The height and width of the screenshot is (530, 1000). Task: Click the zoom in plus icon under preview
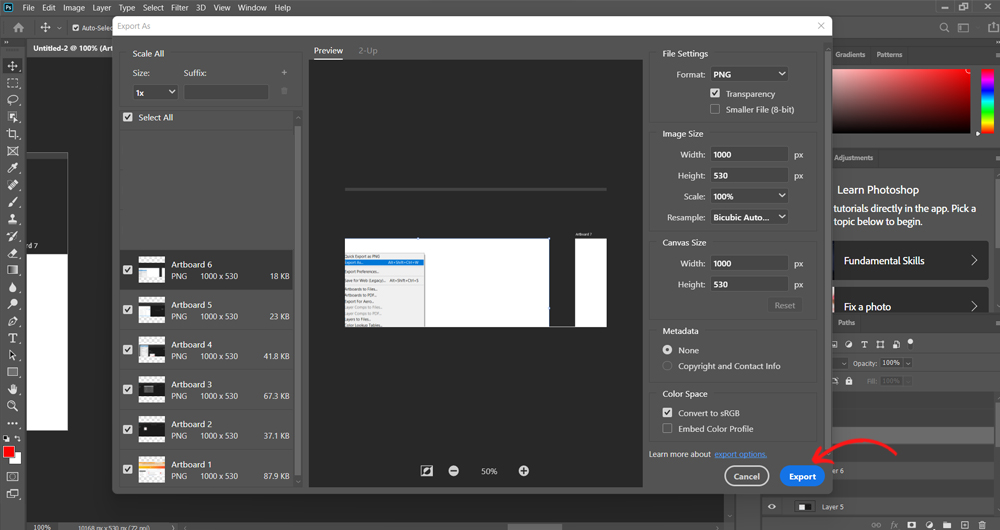click(523, 471)
